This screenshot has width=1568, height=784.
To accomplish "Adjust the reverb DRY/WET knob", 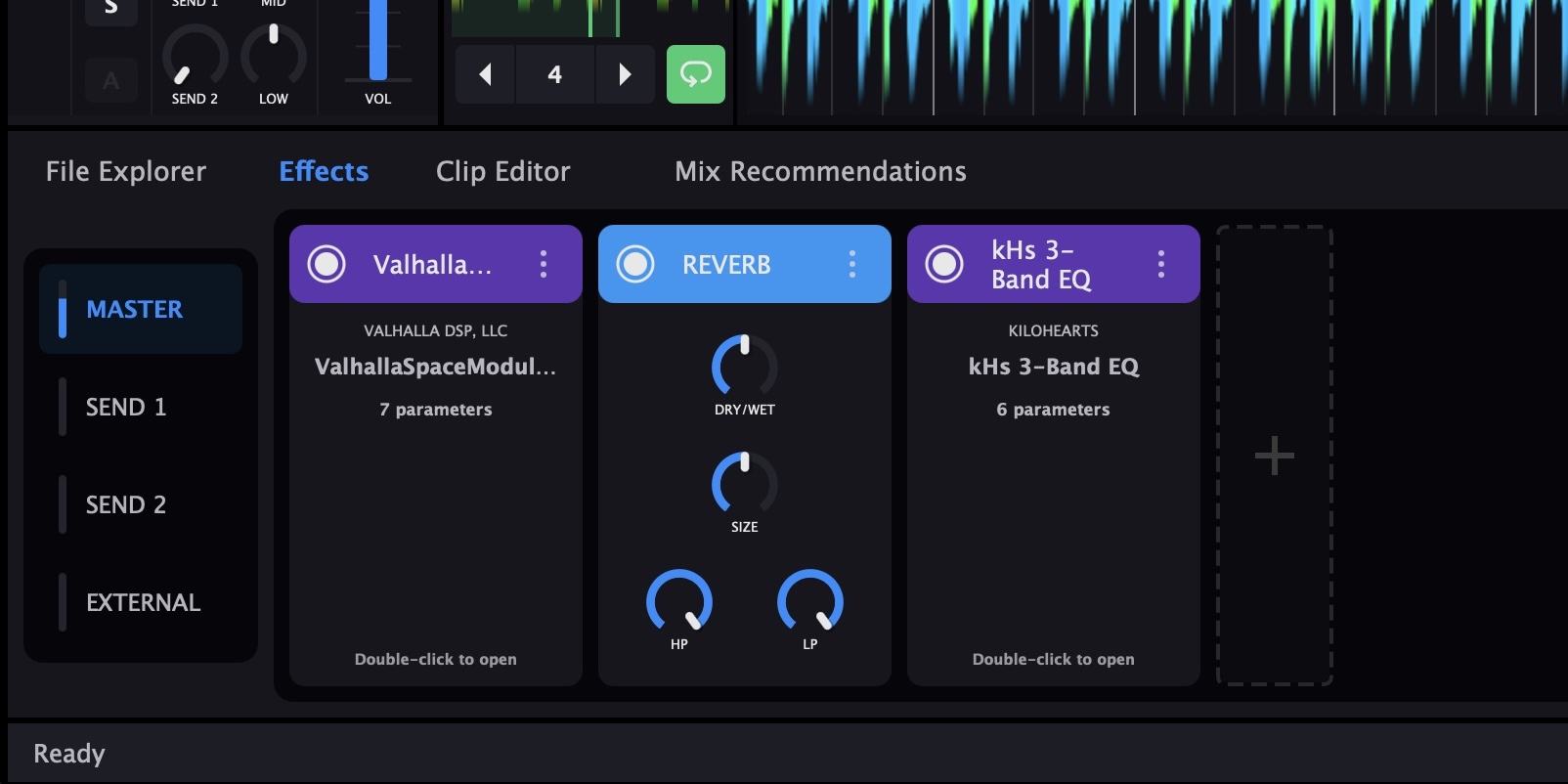I will pos(745,367).
